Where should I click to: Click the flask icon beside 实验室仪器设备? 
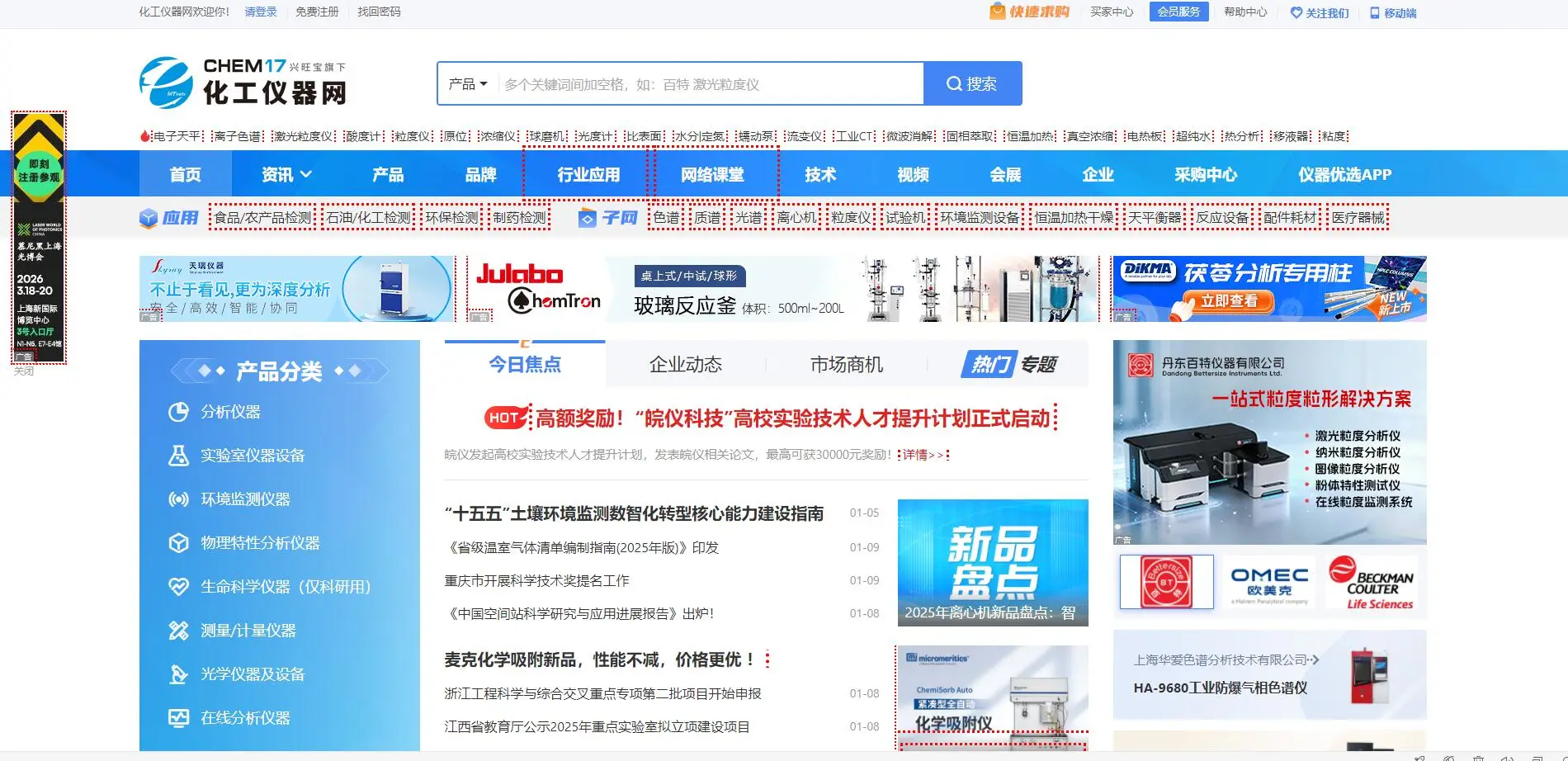[178, 455]
